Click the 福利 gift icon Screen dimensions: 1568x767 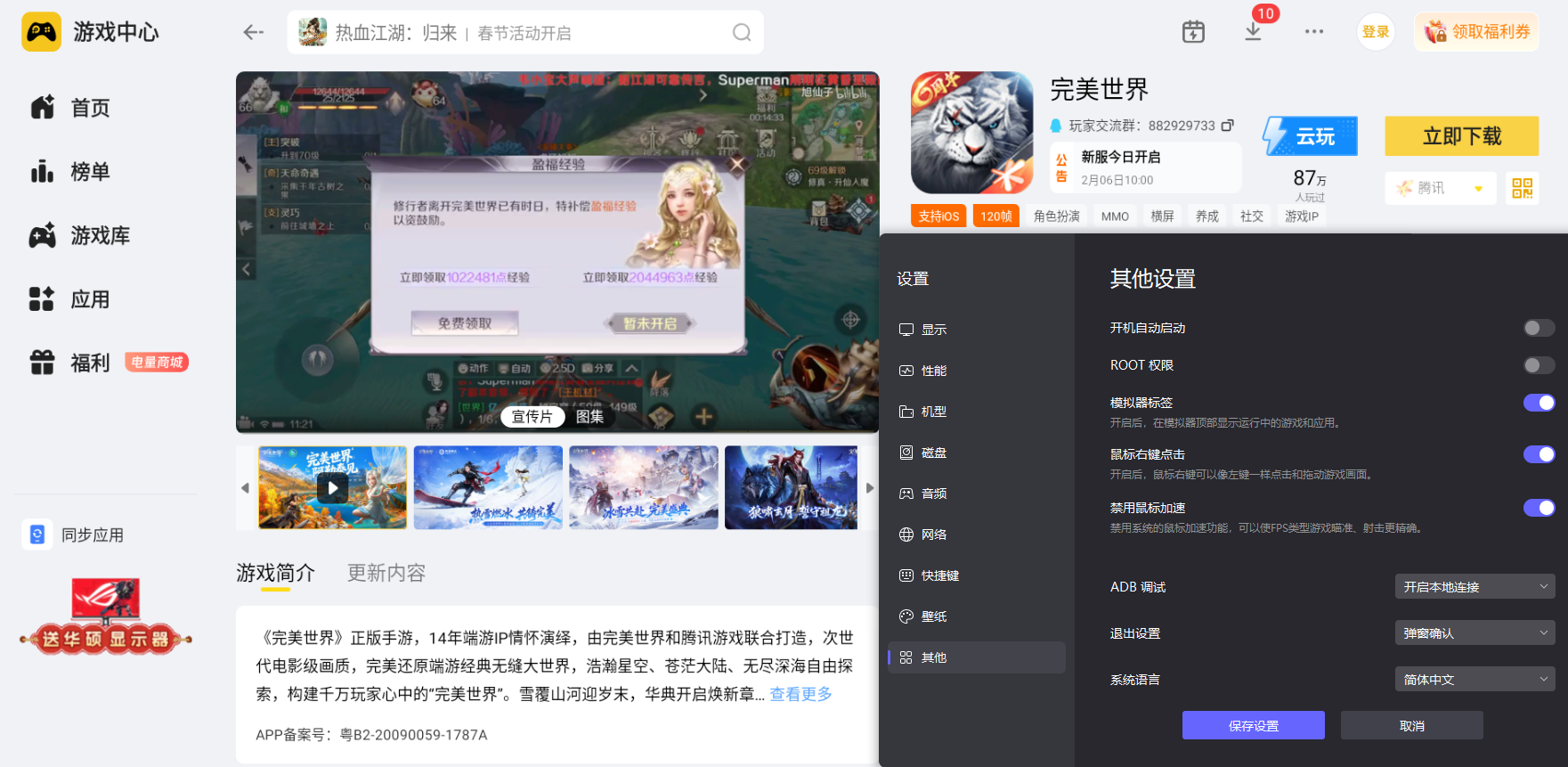pos(43,363)
